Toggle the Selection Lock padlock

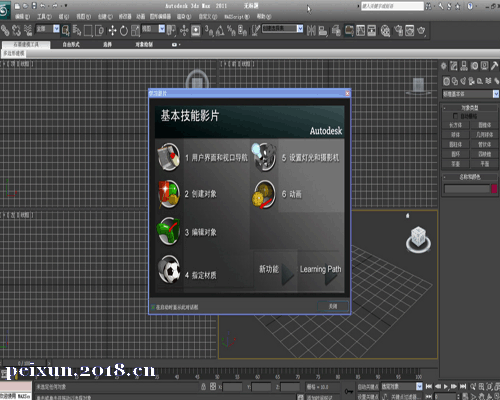pos(204,387)
